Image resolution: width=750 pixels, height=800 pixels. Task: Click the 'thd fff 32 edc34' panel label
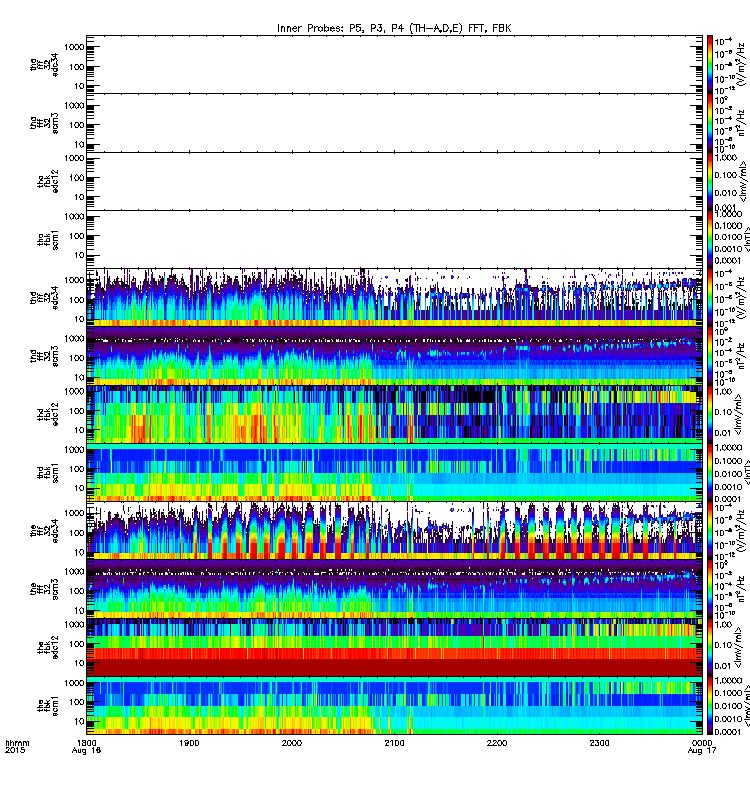pyautogui.click(x=44, y=297)
